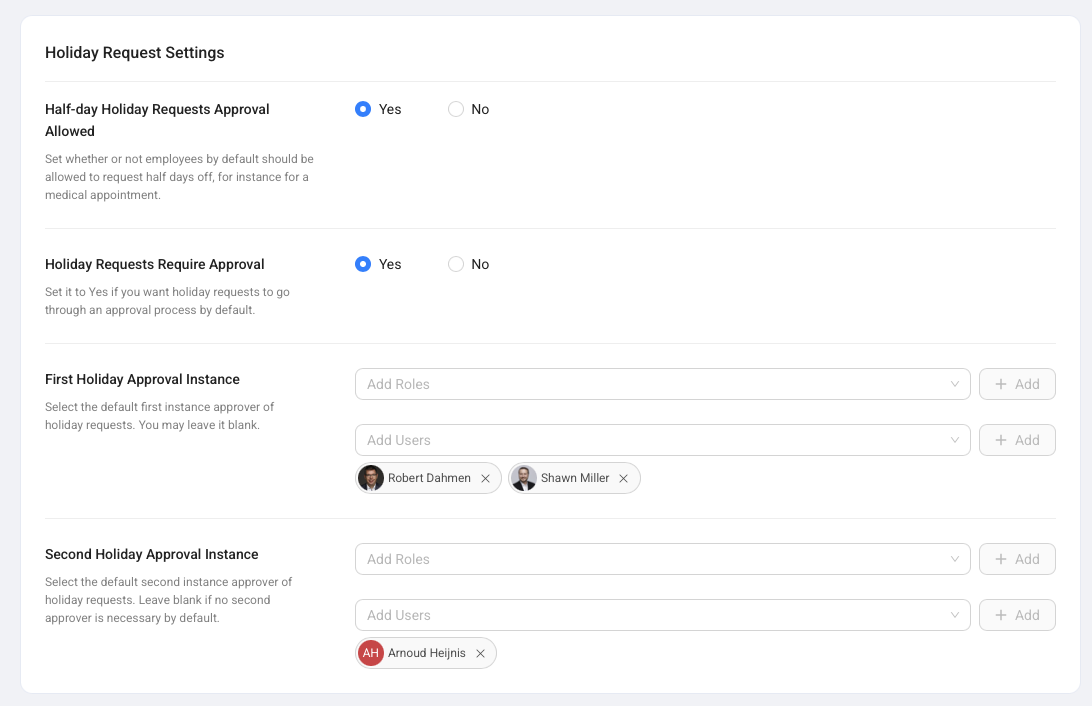Image resolution: width=1092 pixels, height=706 pixels.
Task: Open Add Roles dropdown in Second Holiday Approval Instance
Action: [x=662, y=559]
